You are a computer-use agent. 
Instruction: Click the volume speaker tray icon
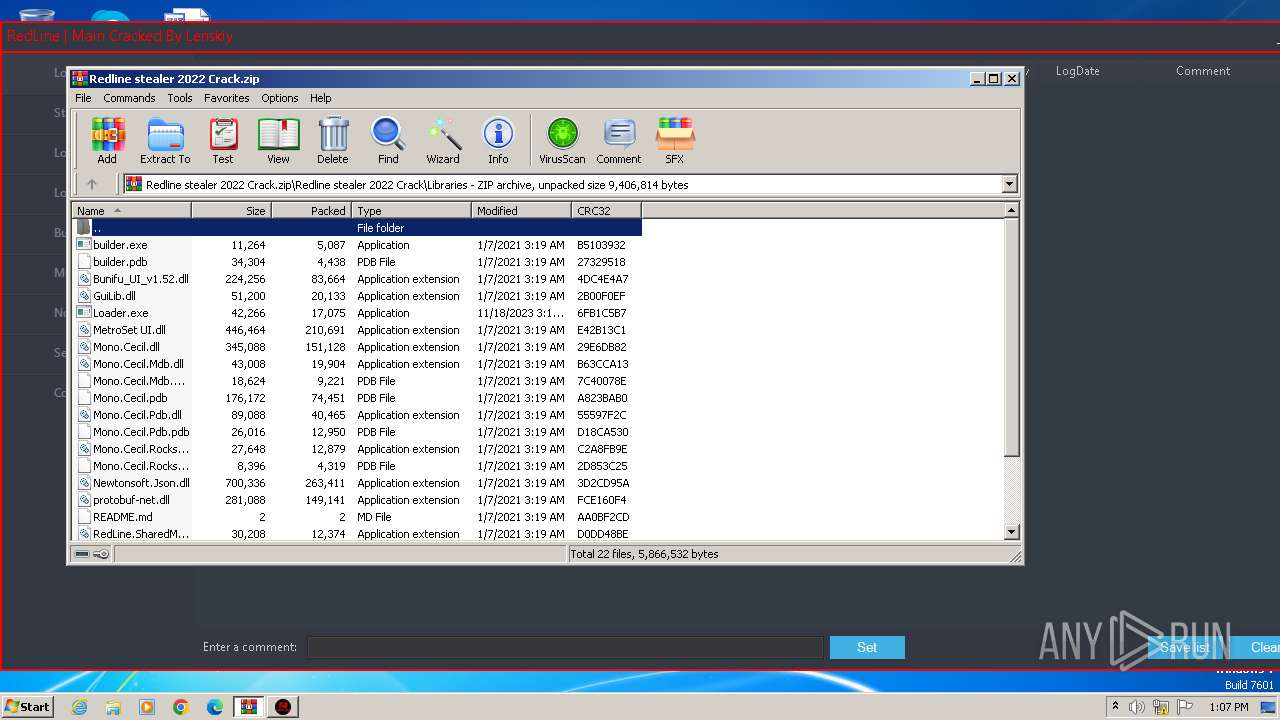(1137, 707)
